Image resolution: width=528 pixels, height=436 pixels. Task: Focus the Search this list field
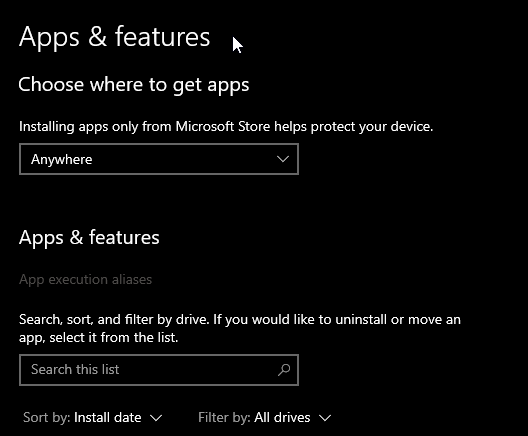(159, 370)
